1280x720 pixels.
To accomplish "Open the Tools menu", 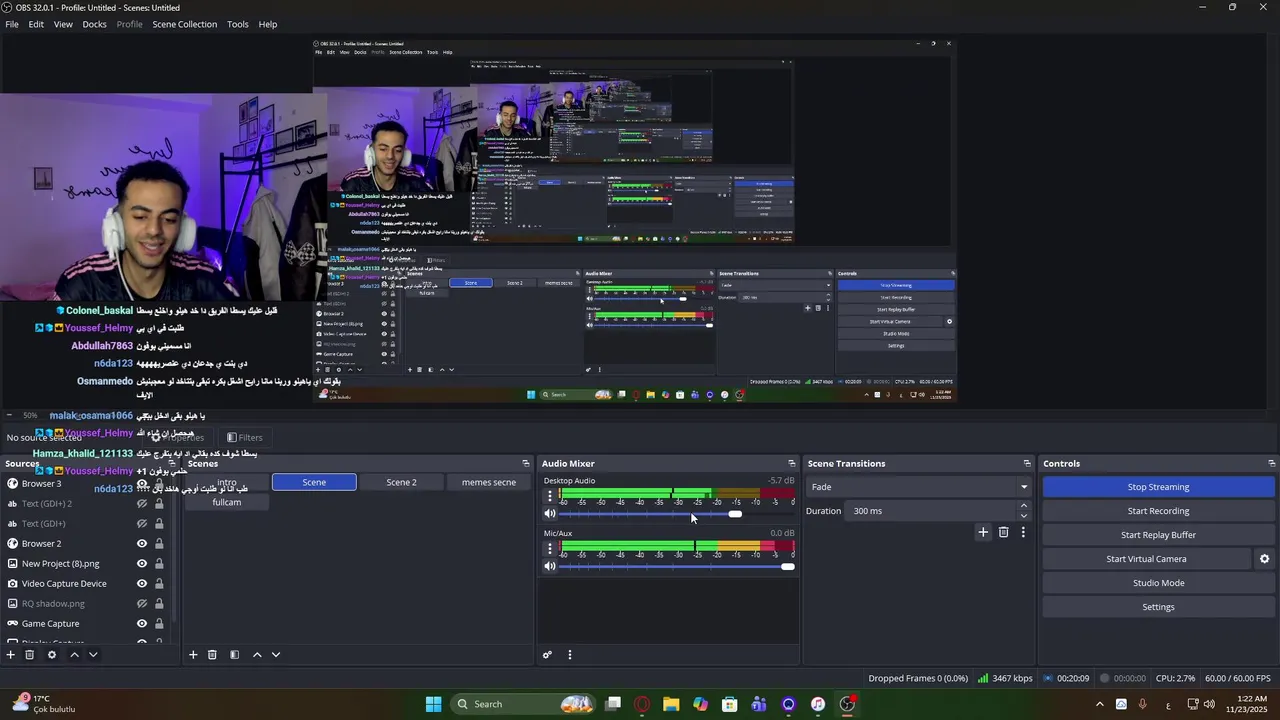I will 238,24.
